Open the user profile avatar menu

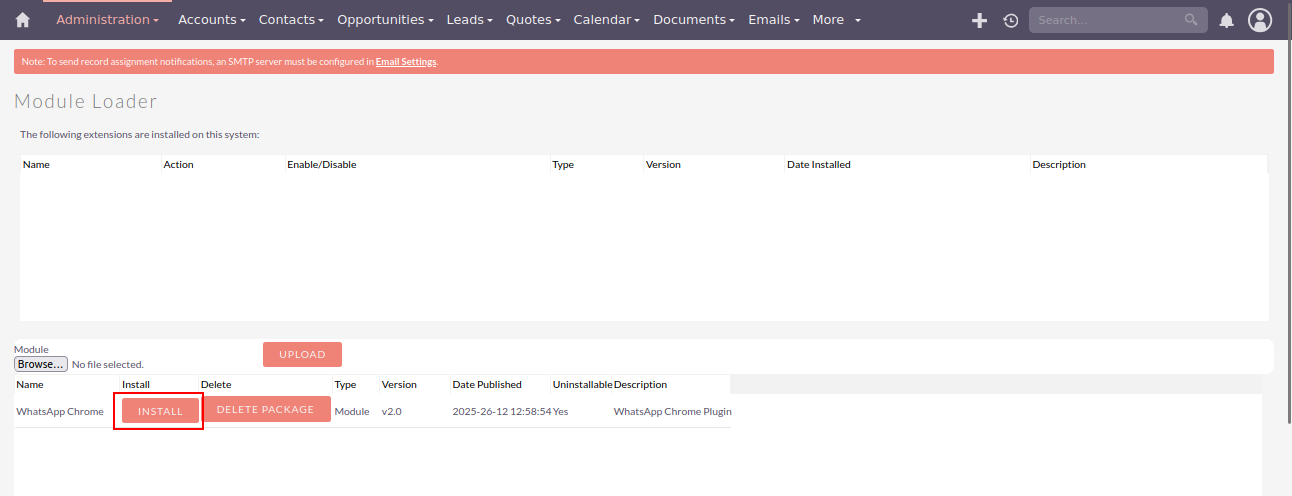(1260, 20)
